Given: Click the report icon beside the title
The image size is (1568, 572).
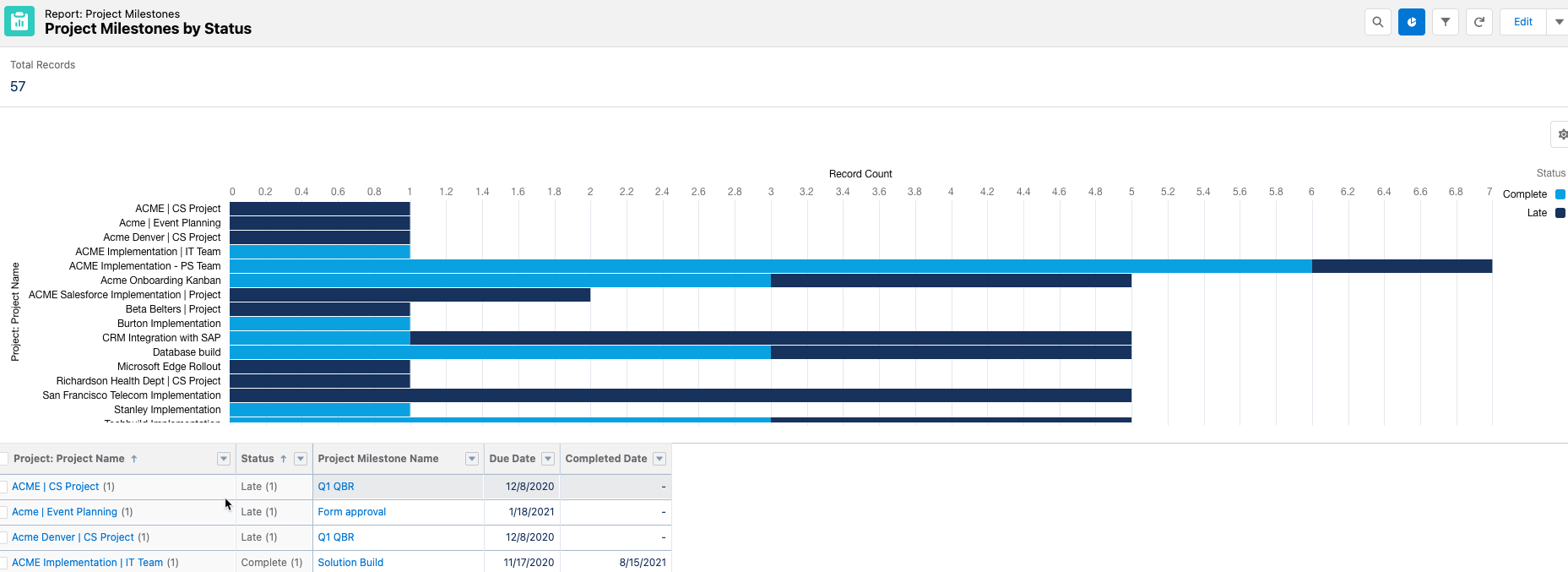Looking at the screenshot, I should 19,21.
